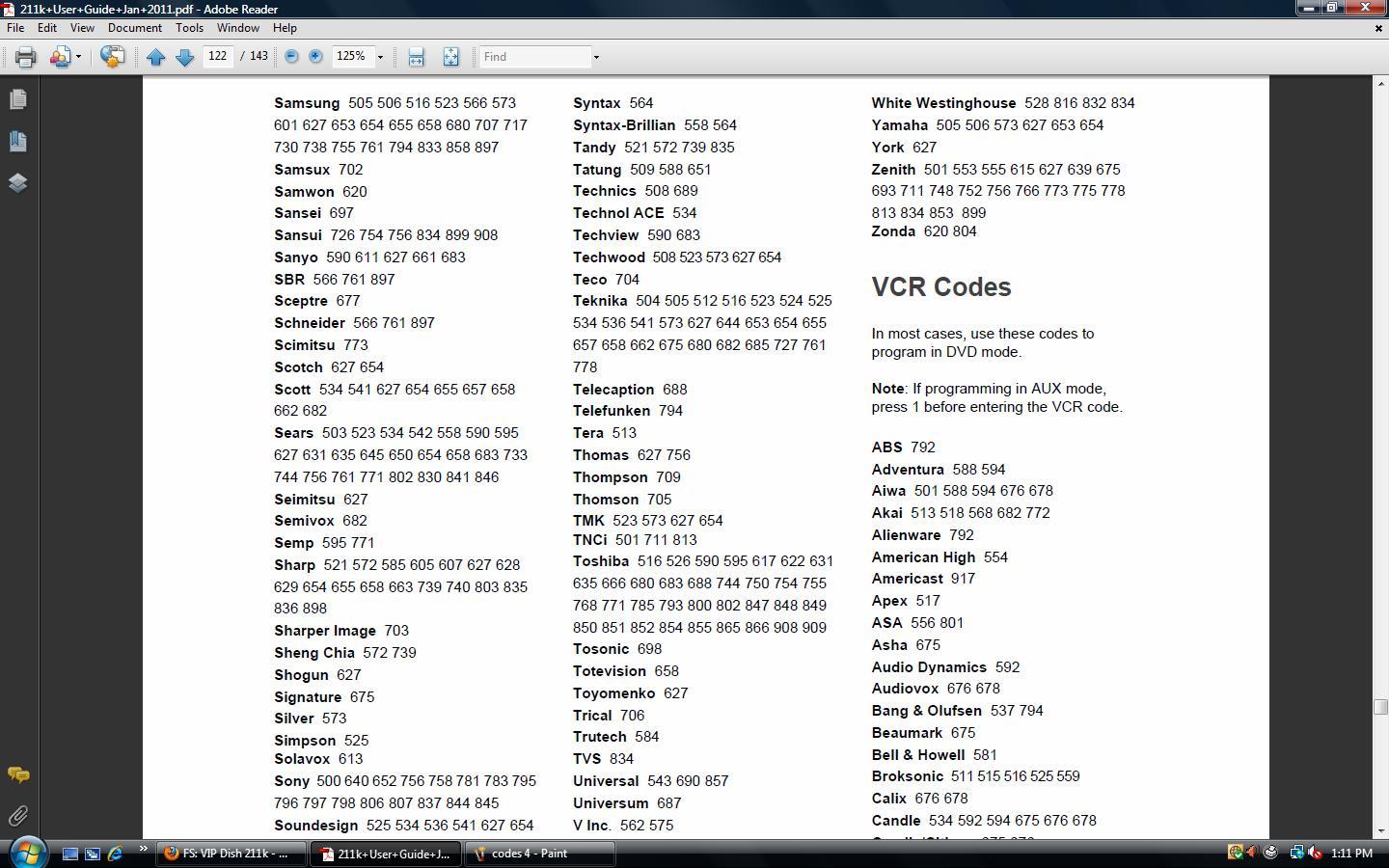Click the Universal brand entry
The width and height of the screenshot is (1389, 868).
(606, 781)
